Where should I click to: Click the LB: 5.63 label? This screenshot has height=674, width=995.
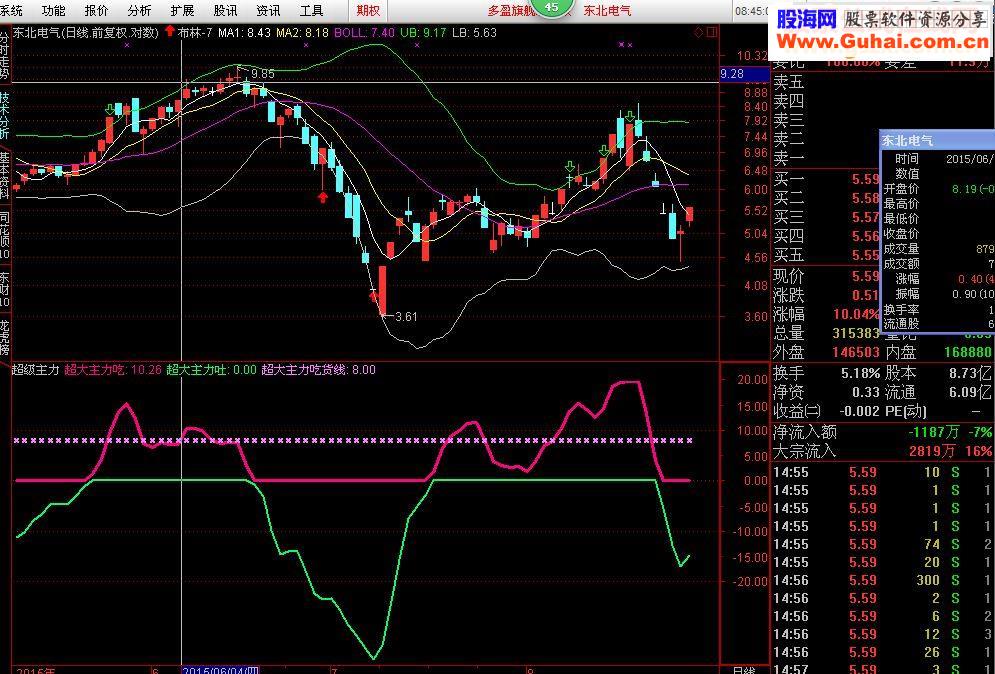[474, 32]
